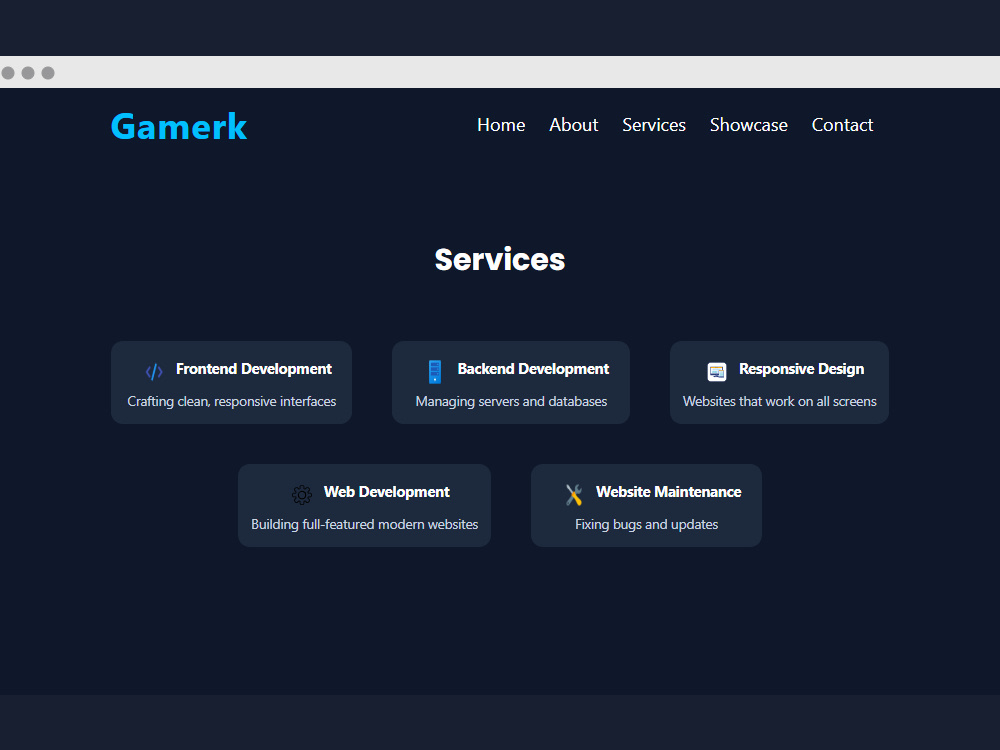Click 'Crafting clean, responsive interfaces' text
Screen dimensions: 1000x750
point(232,401)
